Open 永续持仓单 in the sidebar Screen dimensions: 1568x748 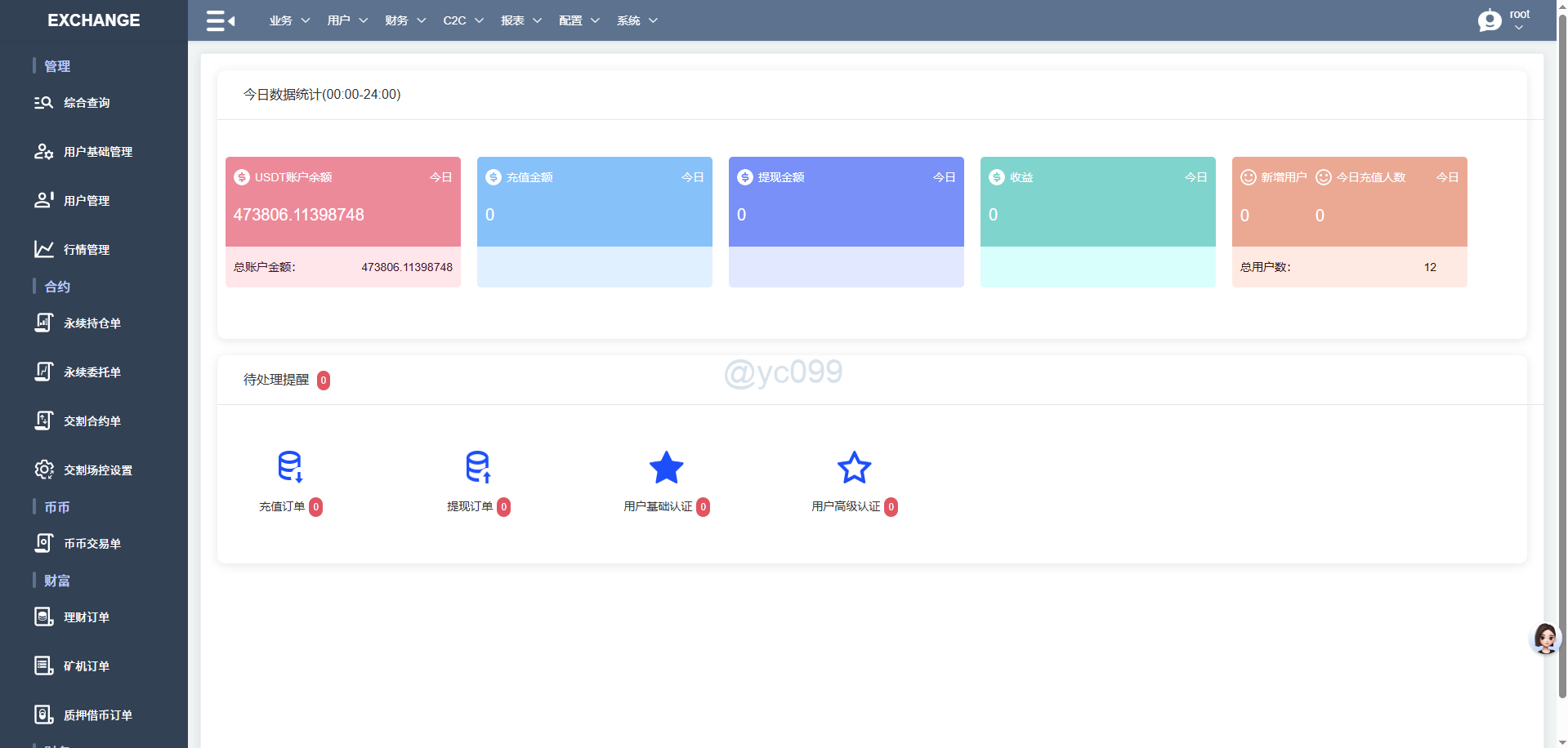pyautogui.click(x=92, y=323)
